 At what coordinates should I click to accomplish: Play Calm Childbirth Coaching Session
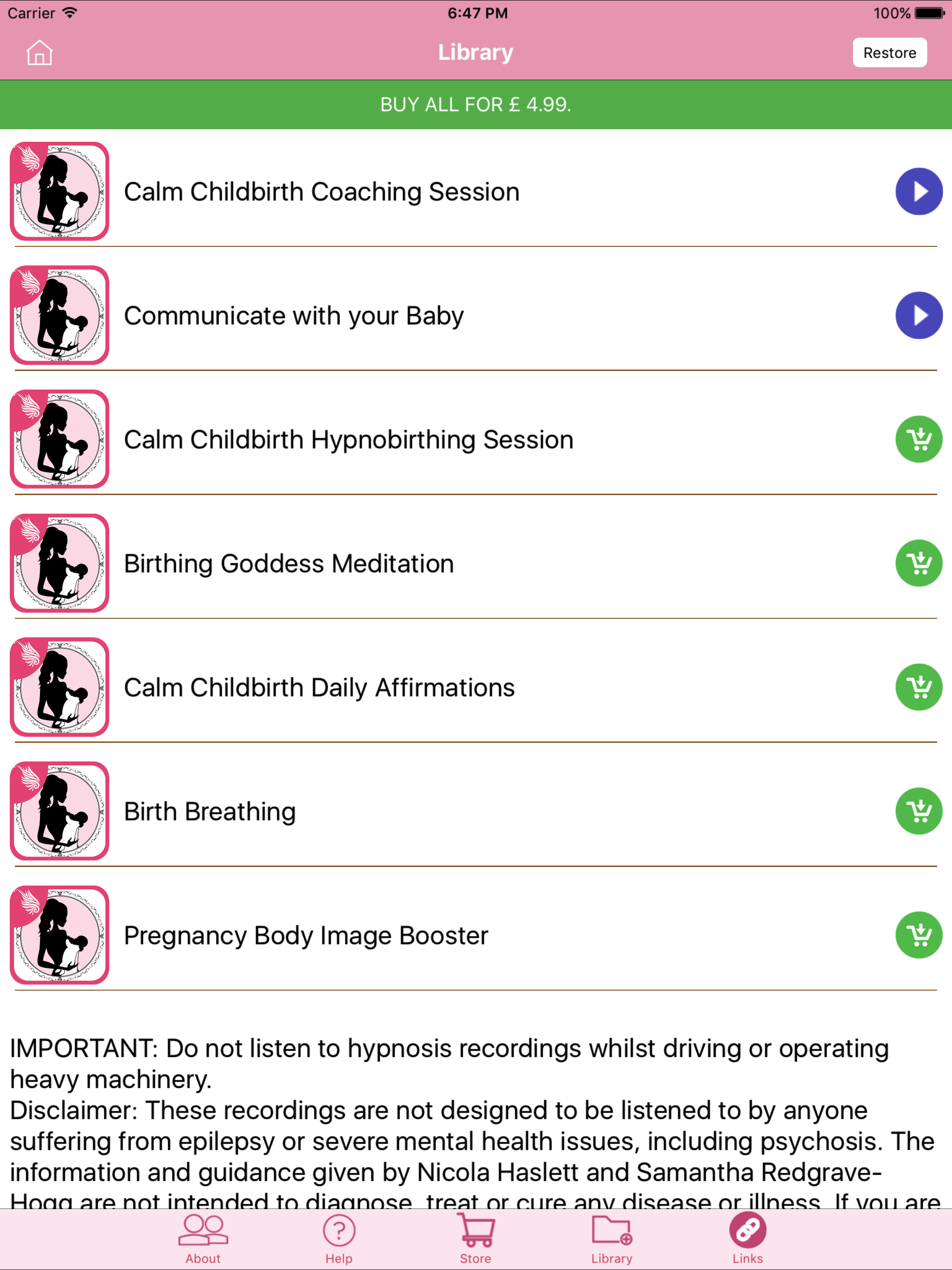918,192
